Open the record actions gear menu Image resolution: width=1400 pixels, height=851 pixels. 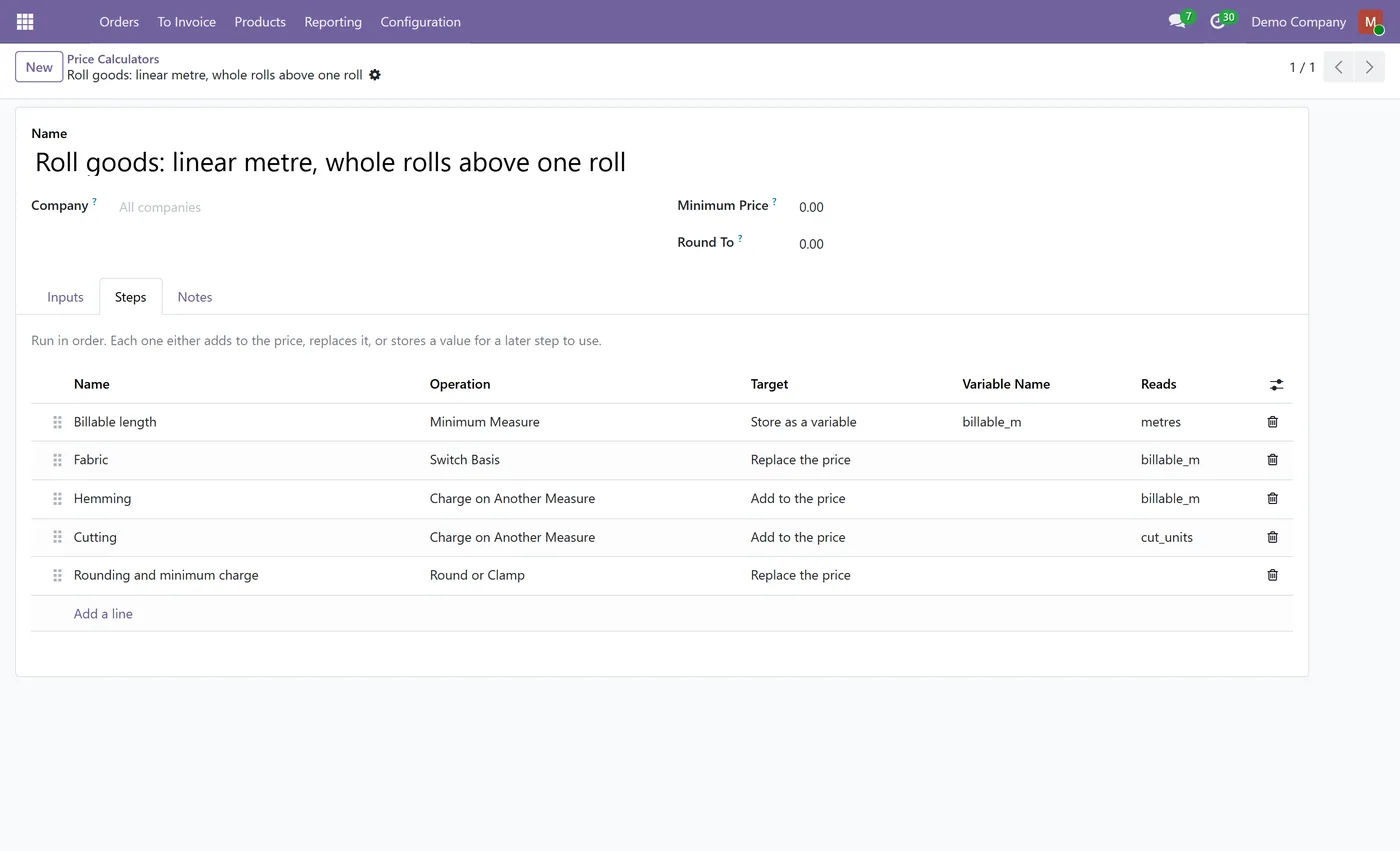coord(375,75)
